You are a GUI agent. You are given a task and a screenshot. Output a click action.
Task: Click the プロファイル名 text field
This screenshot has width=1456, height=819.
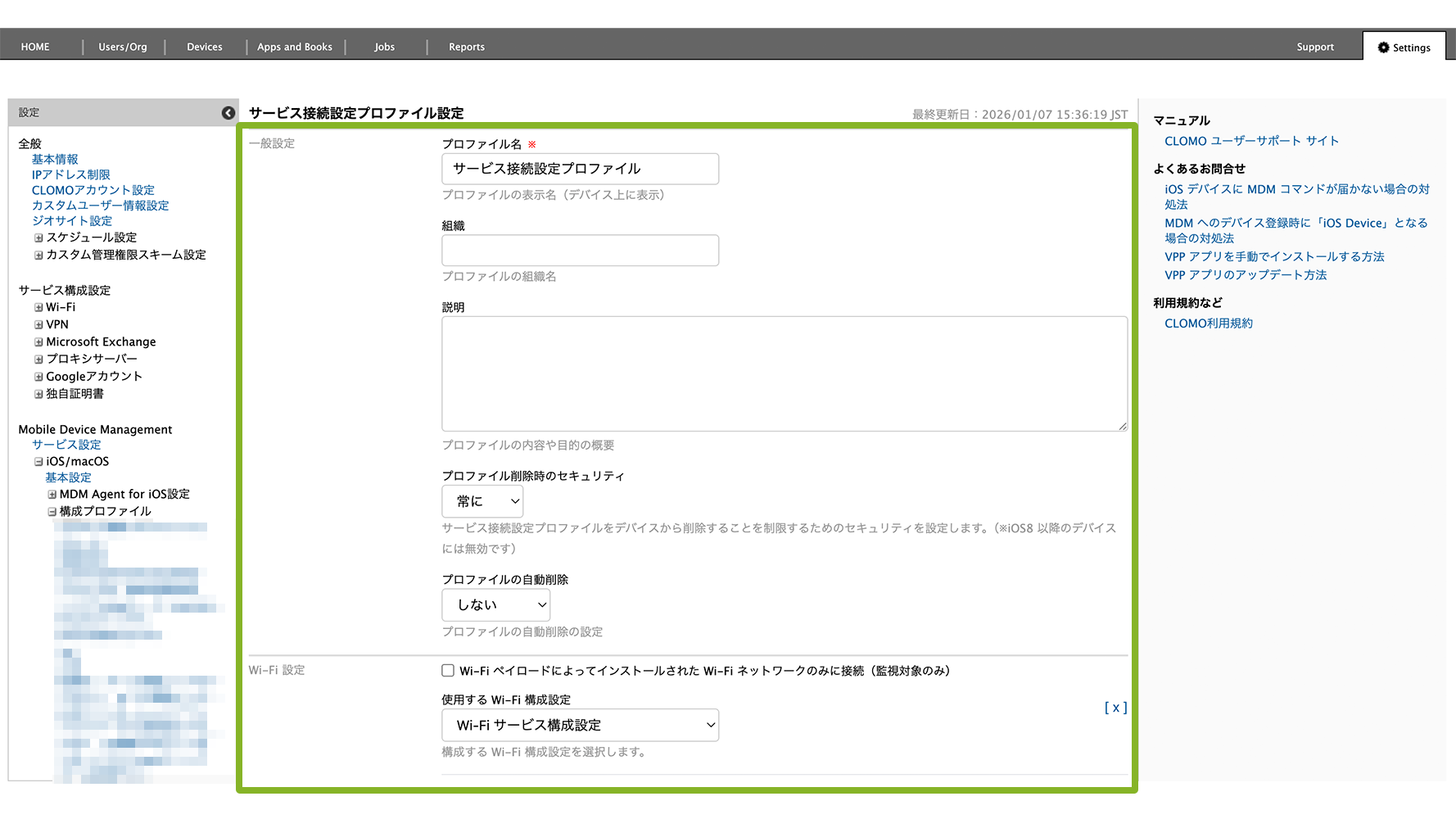[580, 169]
